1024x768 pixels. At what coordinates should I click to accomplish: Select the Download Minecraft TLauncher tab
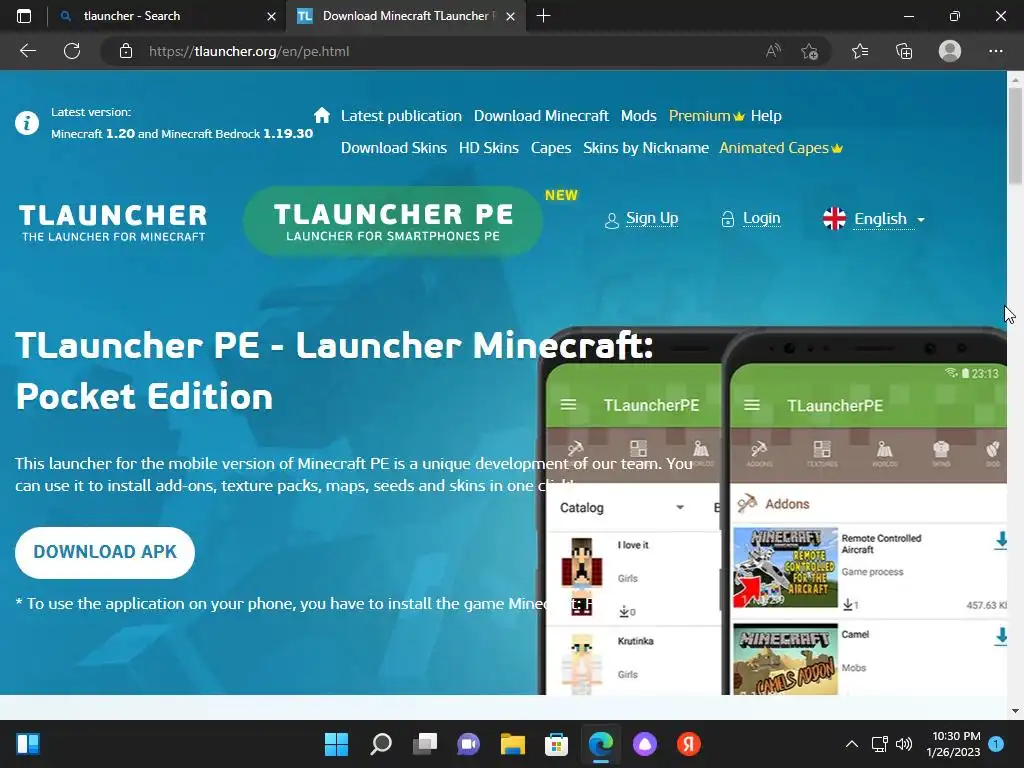coord(408,16)
